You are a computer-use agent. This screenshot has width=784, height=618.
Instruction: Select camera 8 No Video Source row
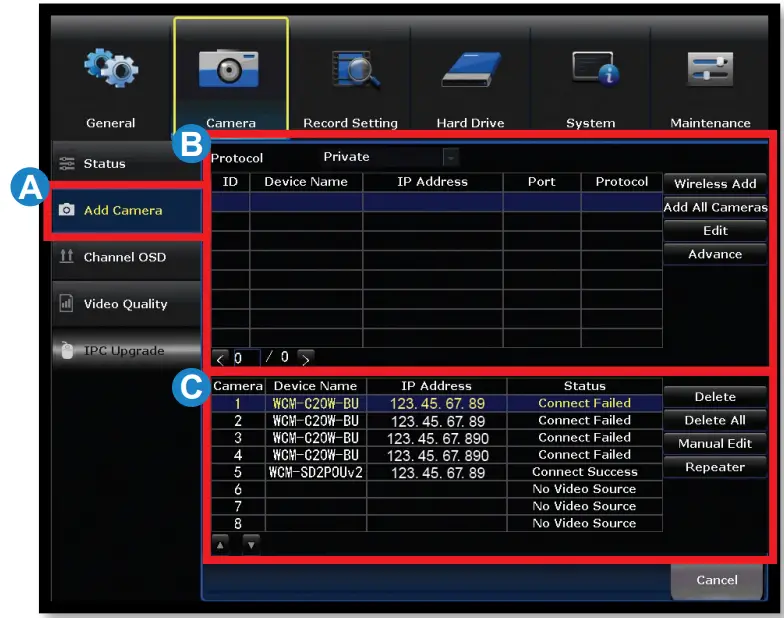coord(437,523)
